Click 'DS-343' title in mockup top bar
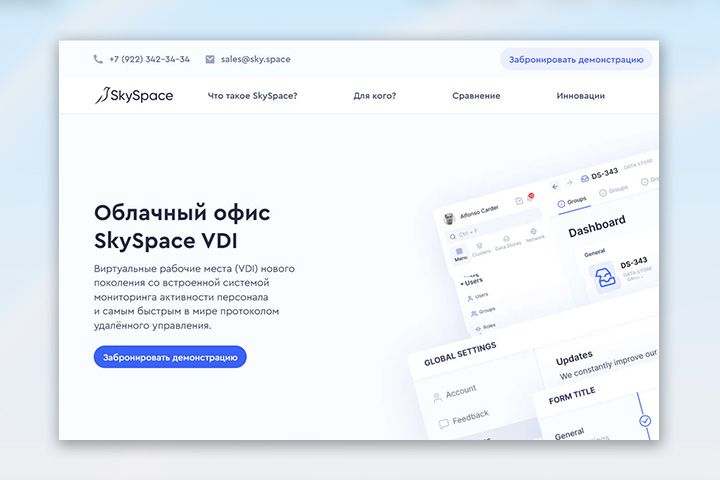The image size is (720, 480). pyautogui.click(x=605, y=174)
